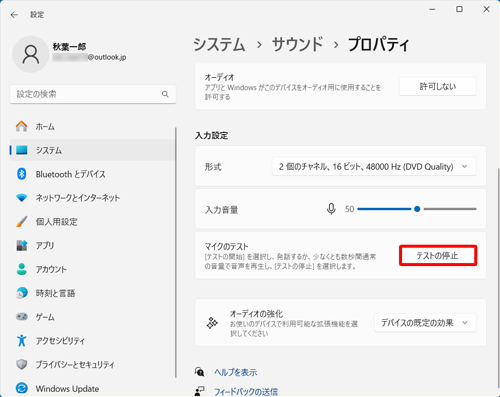The width and height of the screenshot is (500, 397).
Task: Click the Time and language globe icon
Action: coord(22,293)
